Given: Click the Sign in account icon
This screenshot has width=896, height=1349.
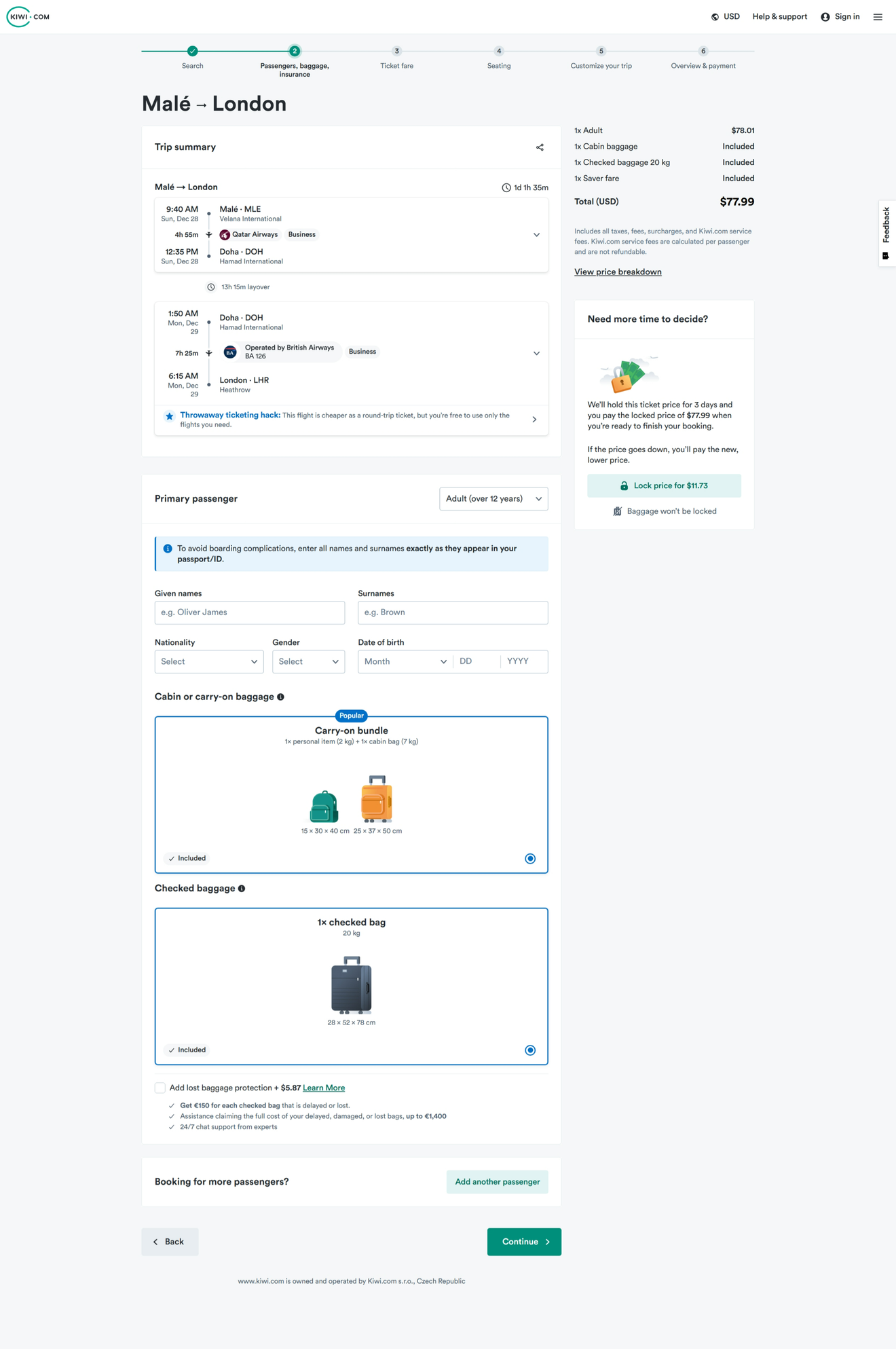Looking at the screenshot, I should click(825, 17).
